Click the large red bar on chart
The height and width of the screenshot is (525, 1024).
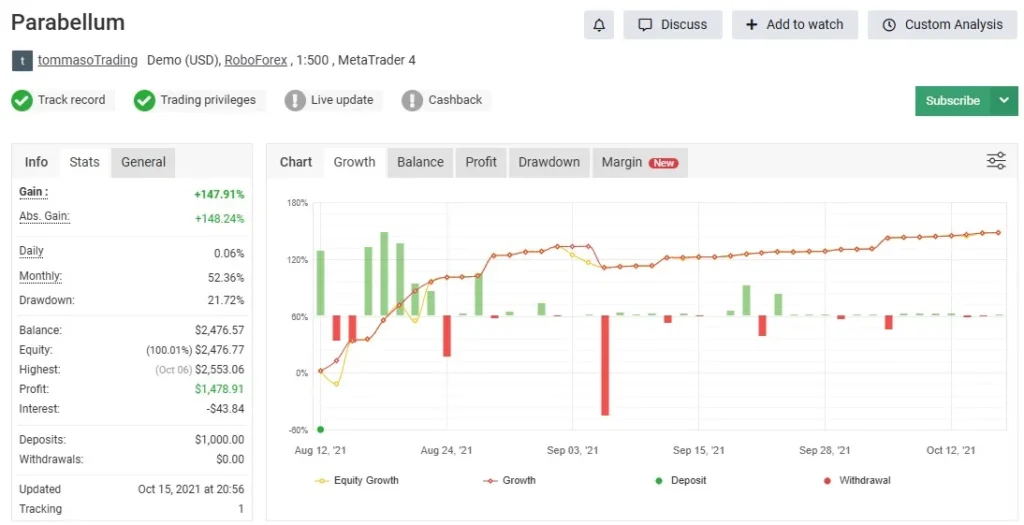[x=605, y=365]
